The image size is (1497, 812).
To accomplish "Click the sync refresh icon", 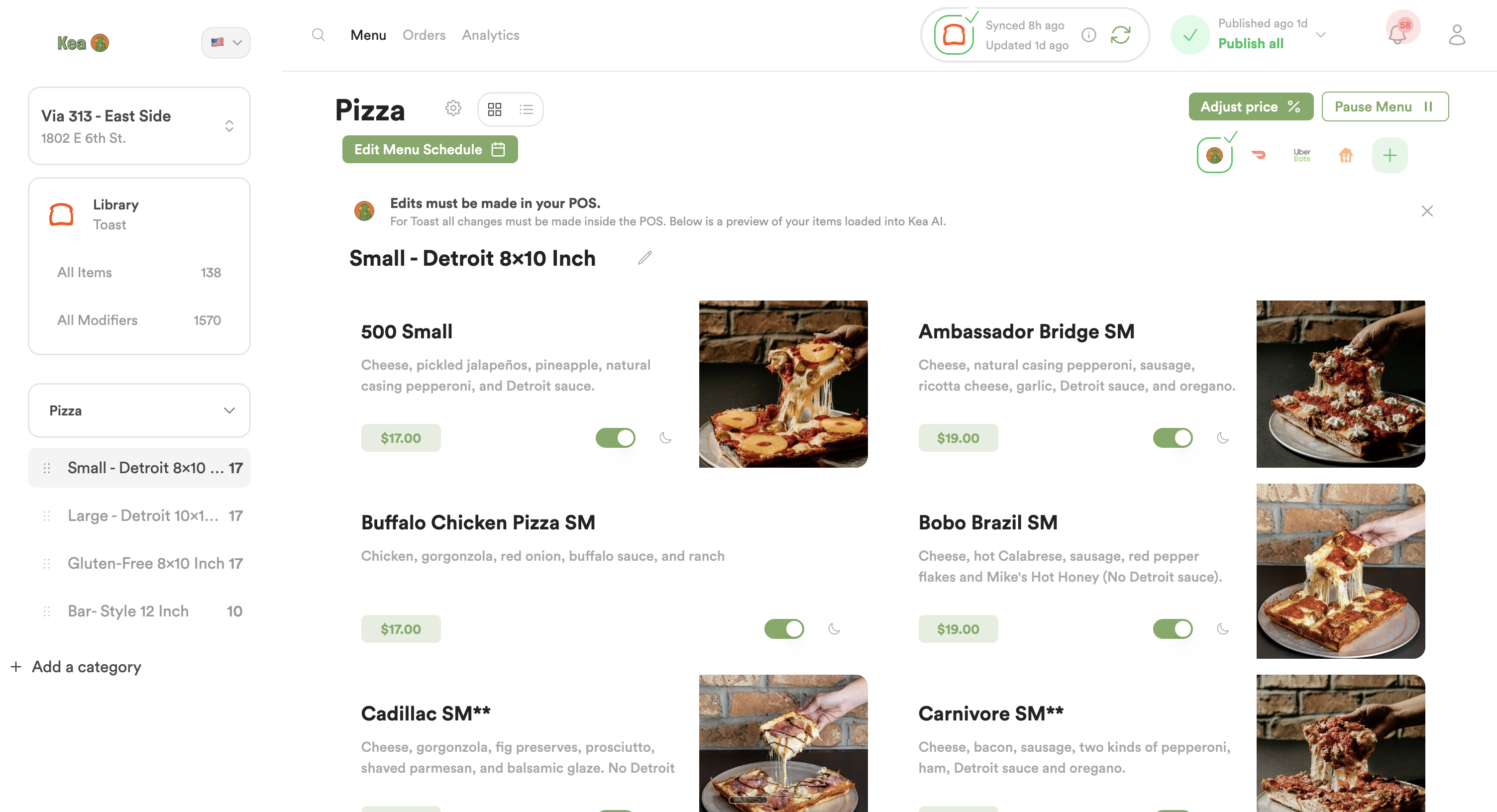I will [x=1120, y=35].
